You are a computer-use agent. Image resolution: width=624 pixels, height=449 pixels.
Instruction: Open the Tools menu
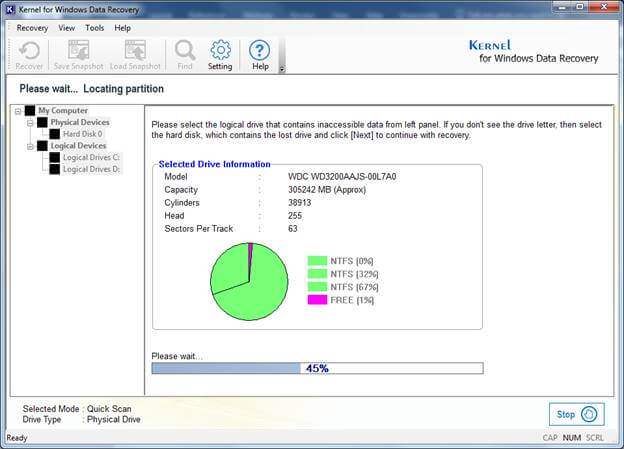tap(95, 28)
